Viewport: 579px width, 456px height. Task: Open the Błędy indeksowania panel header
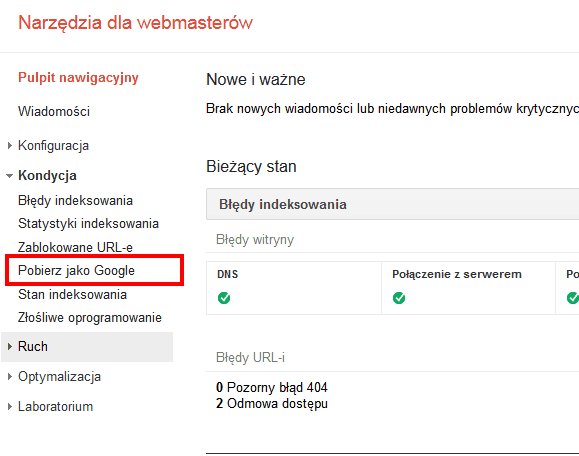tap(393, 204)
